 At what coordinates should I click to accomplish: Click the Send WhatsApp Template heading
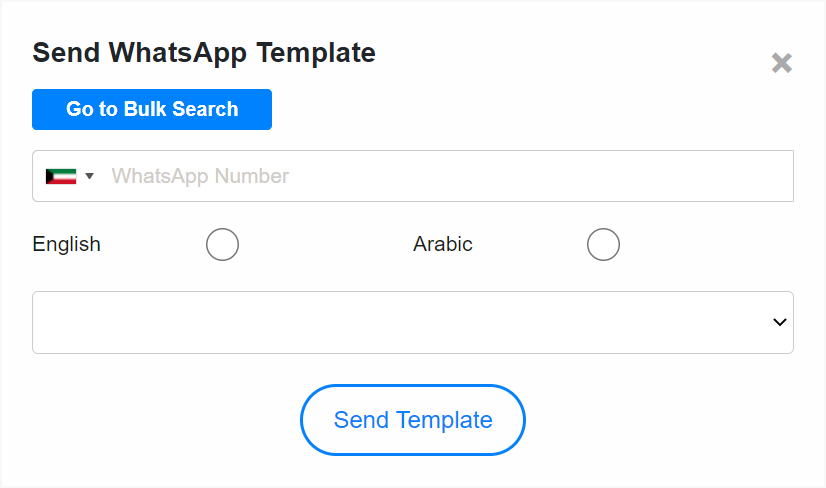[204, 53]
